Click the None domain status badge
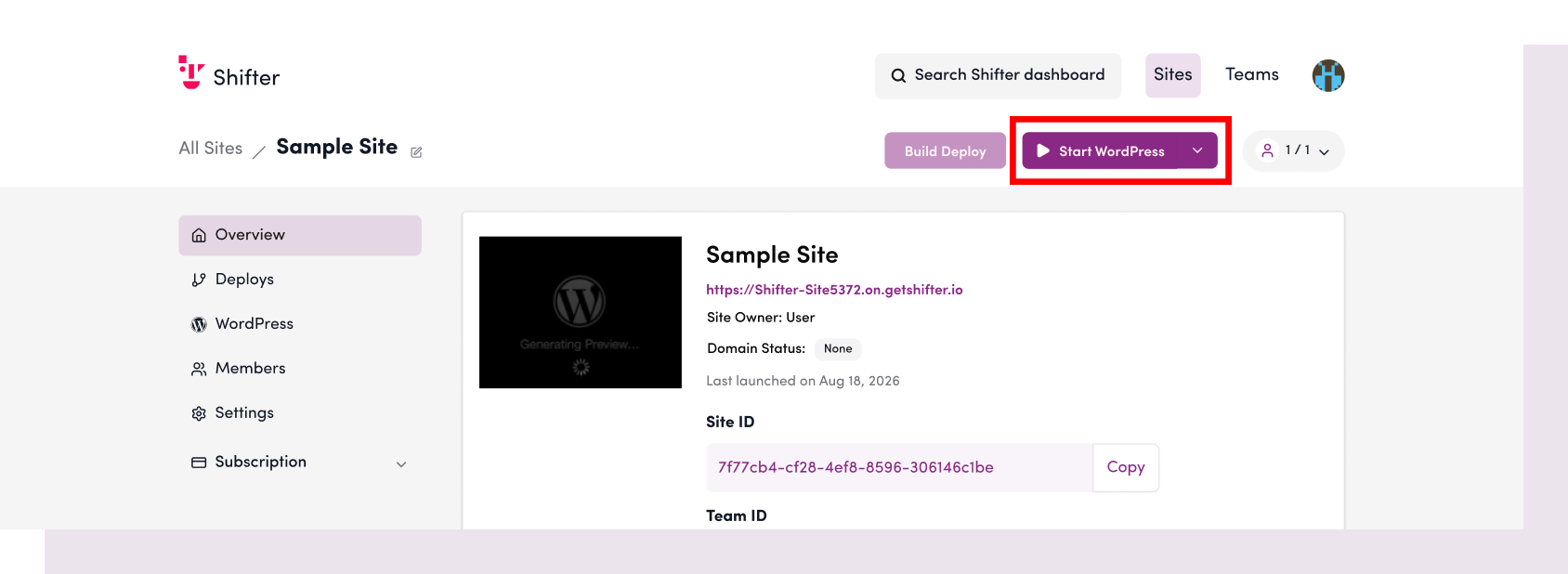Screen dimensions: 1568x574 (838, 349)
